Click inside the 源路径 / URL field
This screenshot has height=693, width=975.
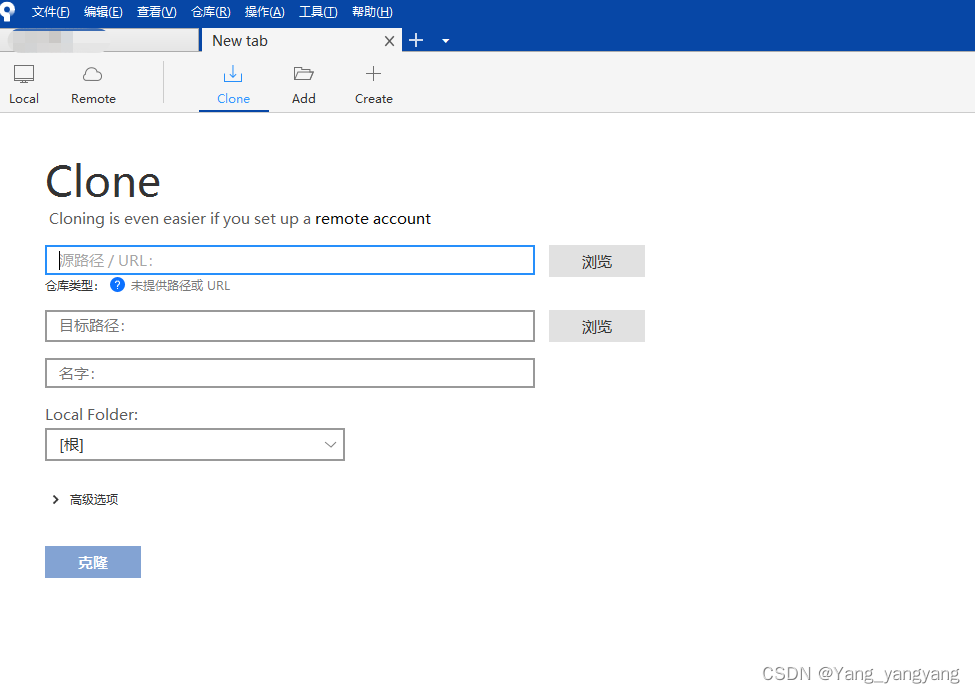coord(289,260)
